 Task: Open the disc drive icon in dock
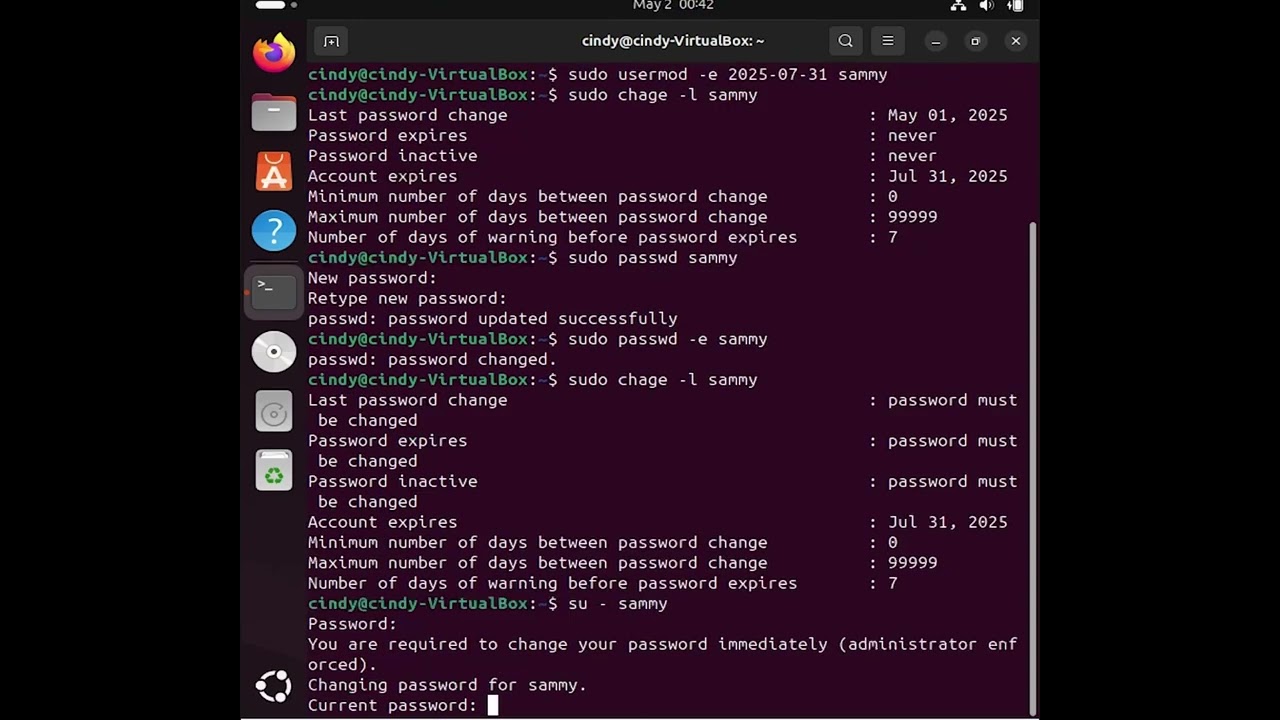(x=273, y=352)
